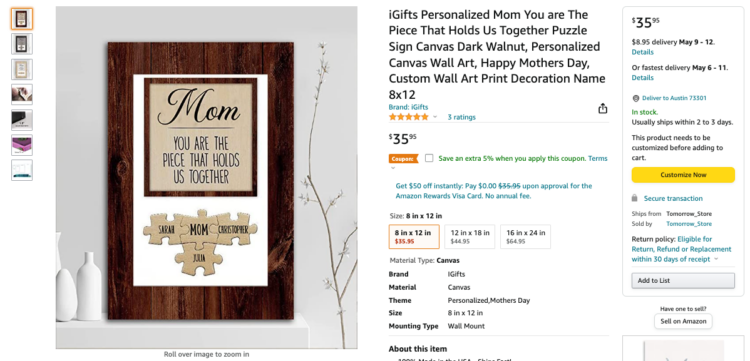Viewport: 750px width, 361px height.
Task: Click the Sell on Amazon button
Action: (683, 321)
